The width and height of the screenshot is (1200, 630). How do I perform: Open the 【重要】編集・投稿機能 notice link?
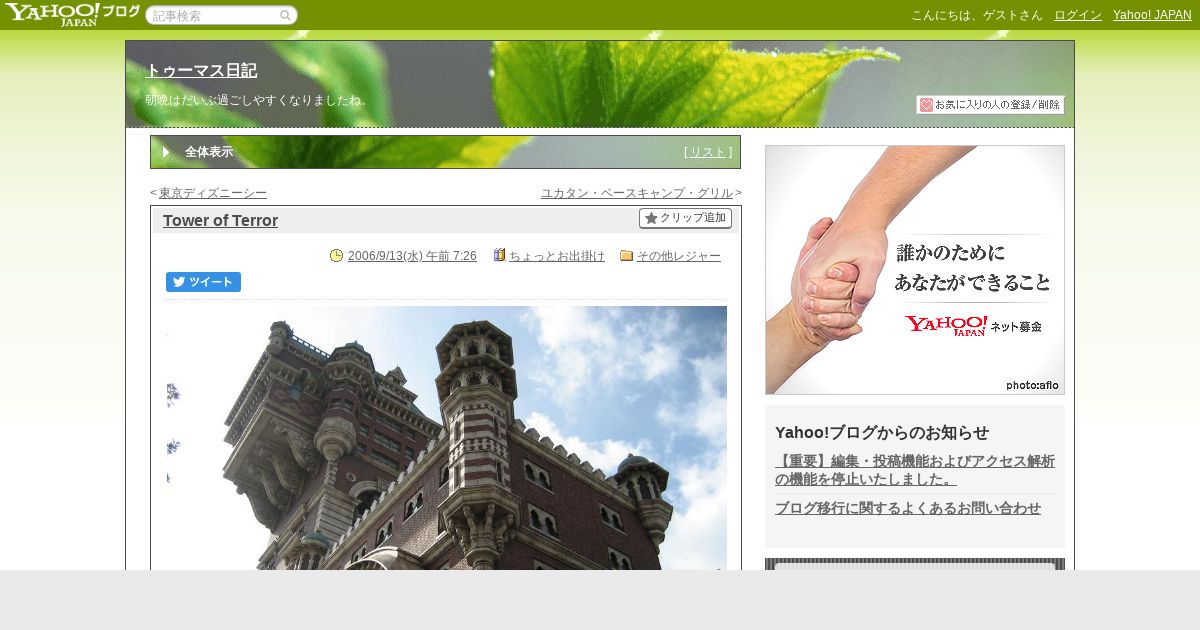[x=915, y=470]
